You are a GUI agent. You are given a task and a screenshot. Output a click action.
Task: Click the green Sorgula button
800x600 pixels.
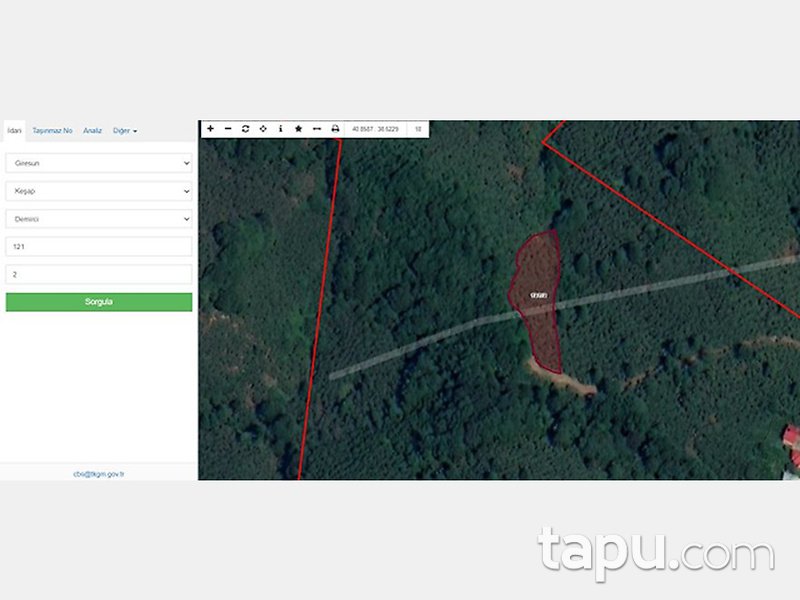click(99, 302)
